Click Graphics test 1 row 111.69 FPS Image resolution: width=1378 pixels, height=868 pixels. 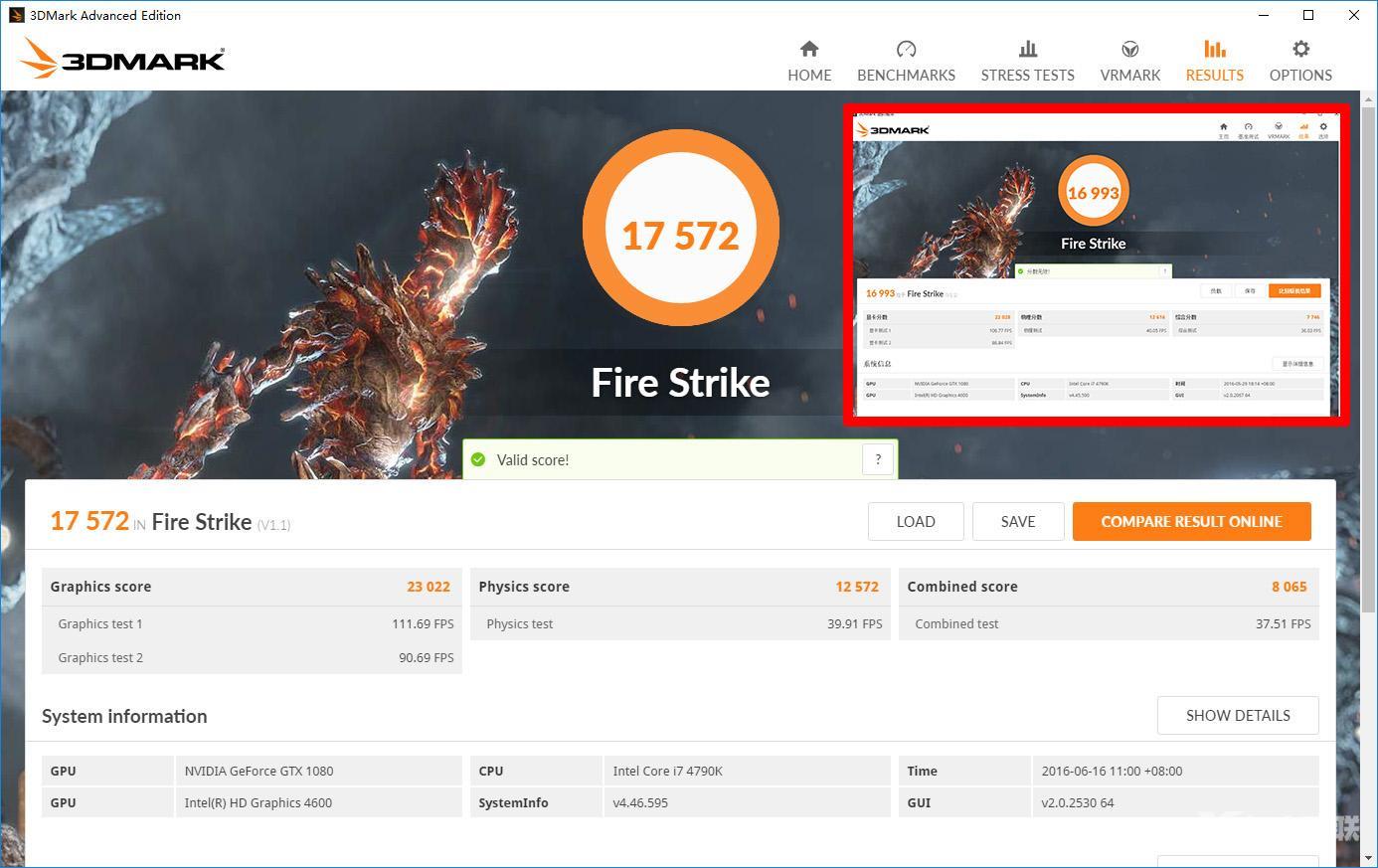252,623
